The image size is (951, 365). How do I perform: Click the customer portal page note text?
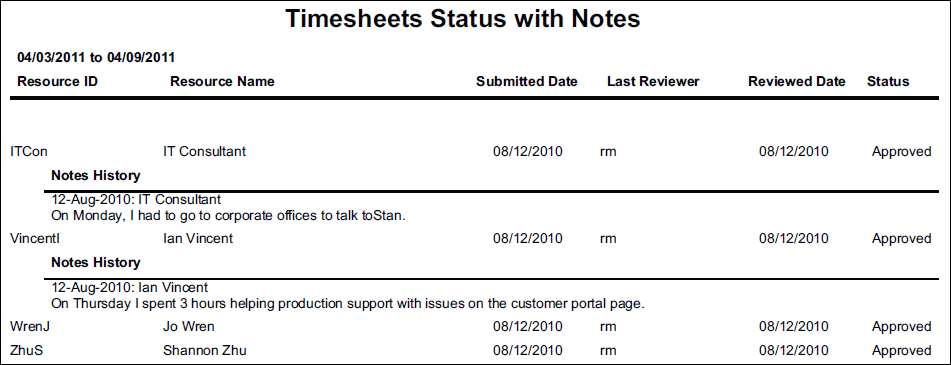(x=348, y=303)
